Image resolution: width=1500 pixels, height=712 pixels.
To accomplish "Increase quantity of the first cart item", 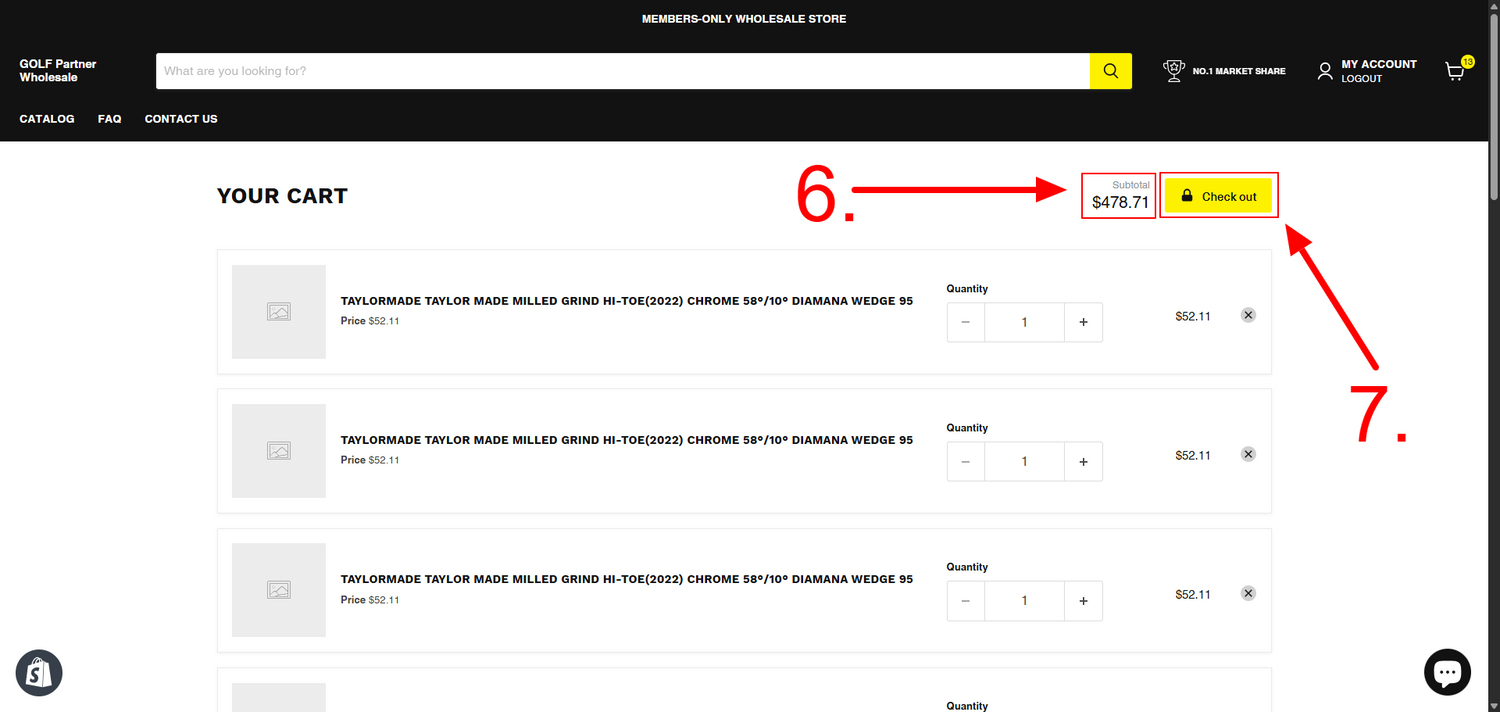I will 1083,322.
